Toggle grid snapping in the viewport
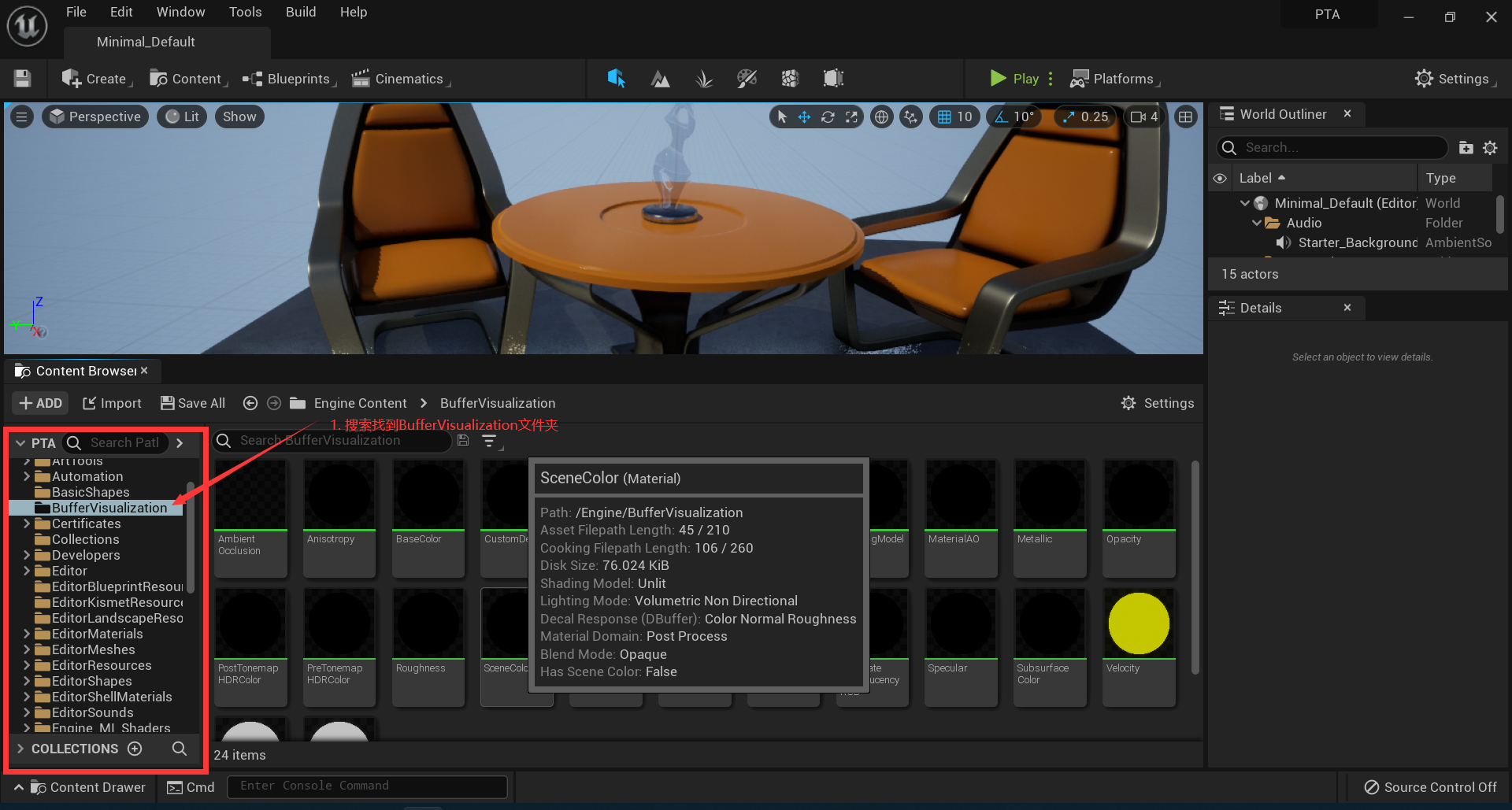The image size is (1512, 810). pyautogui.click(x=944, y=117)
